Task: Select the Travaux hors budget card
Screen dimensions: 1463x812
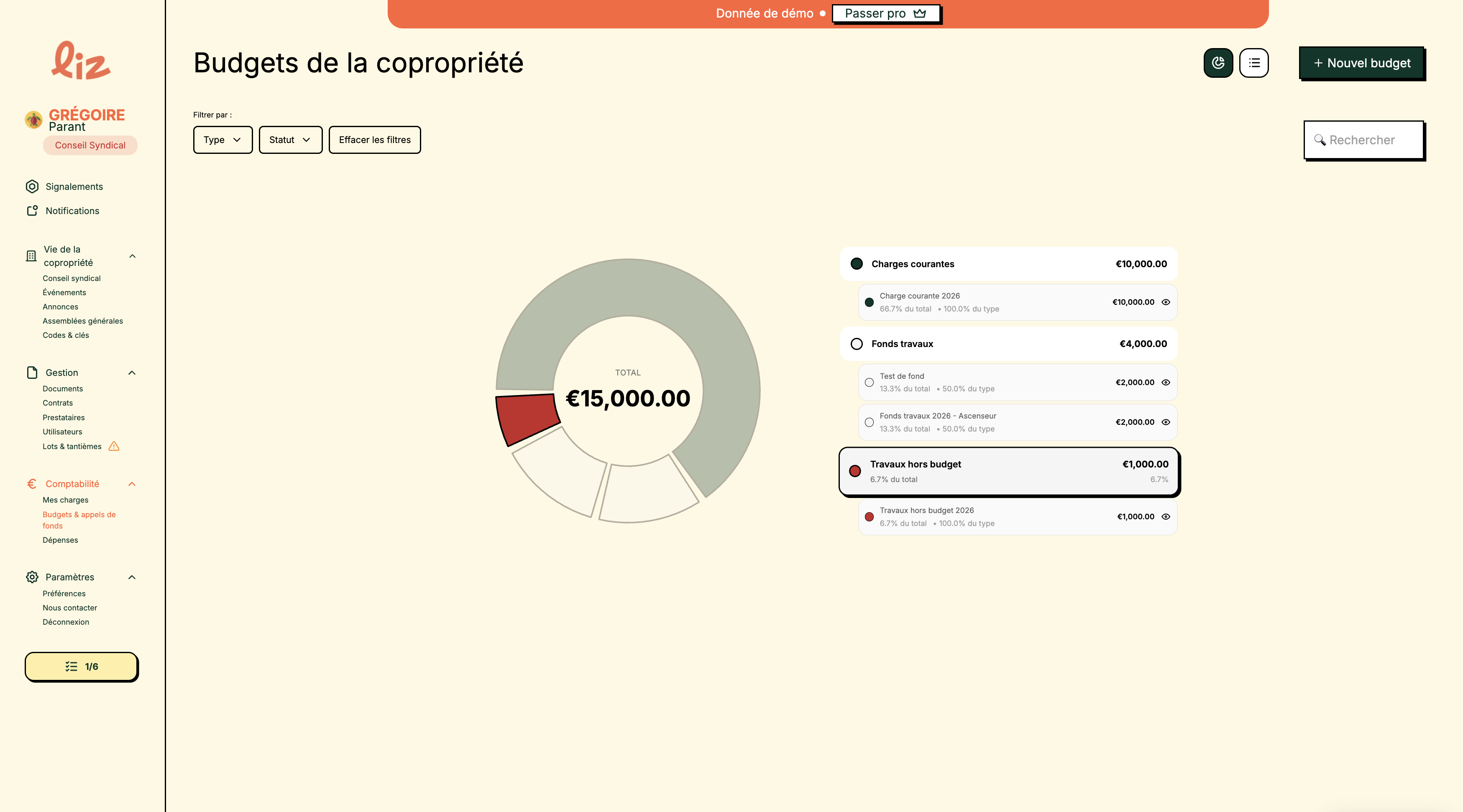Action: coord(1009,471)
